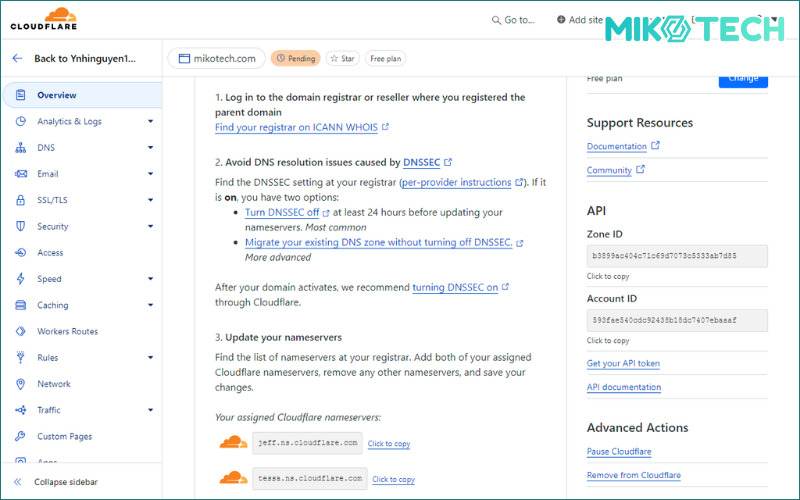Click the DNS network icon
Screen dimensions: 800x500
[20, 147]
